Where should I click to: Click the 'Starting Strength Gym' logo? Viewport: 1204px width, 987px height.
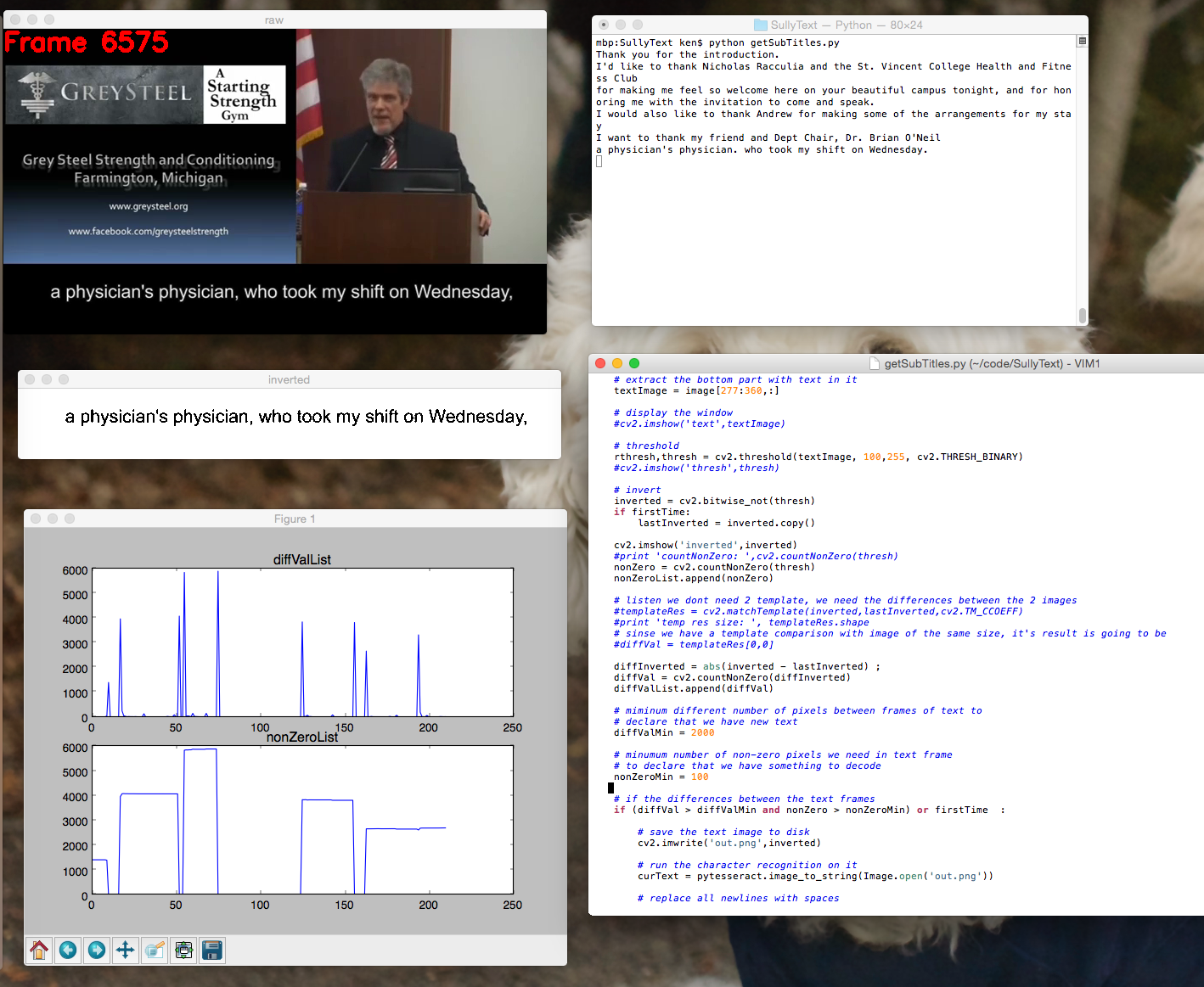[x=245, y=94]
